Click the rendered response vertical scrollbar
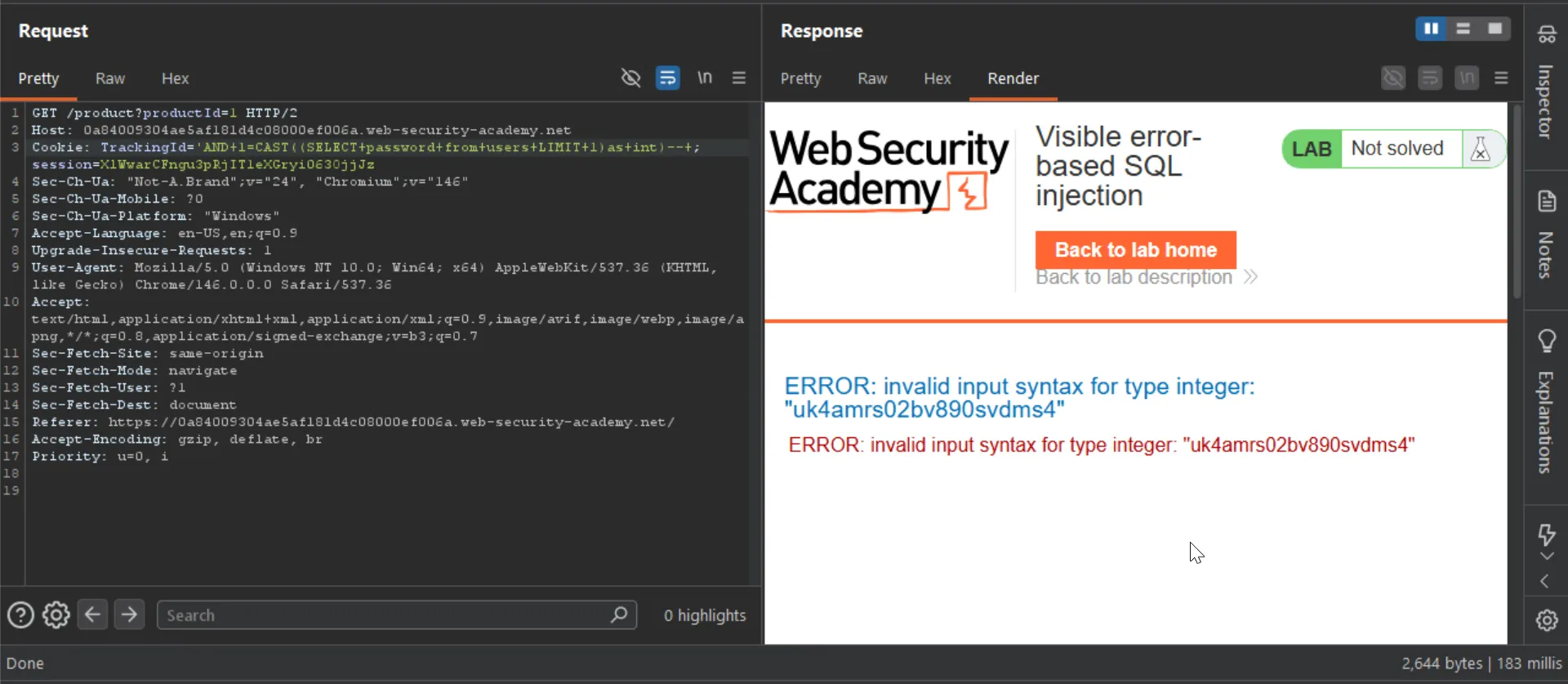Viewport: 1568px width, 684px height. pyautogui.click(x=1517, y=200)
